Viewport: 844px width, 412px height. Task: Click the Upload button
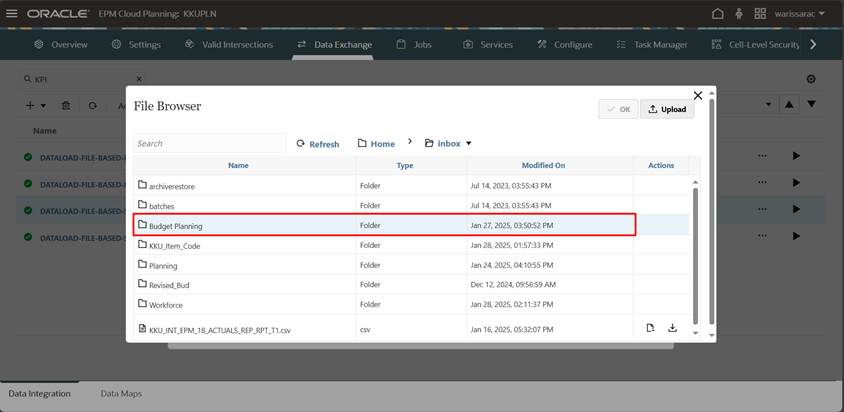[x=667, y=109]
